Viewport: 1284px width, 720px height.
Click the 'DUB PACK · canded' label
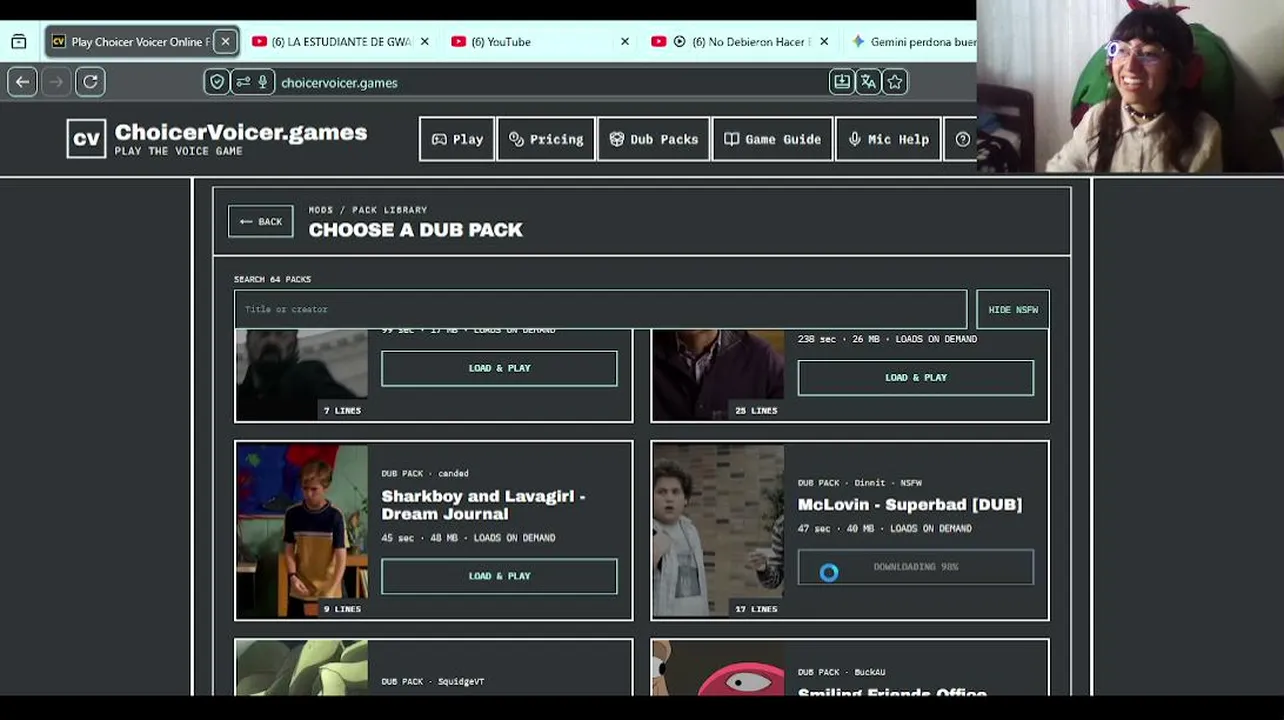(x=425, y=474)
